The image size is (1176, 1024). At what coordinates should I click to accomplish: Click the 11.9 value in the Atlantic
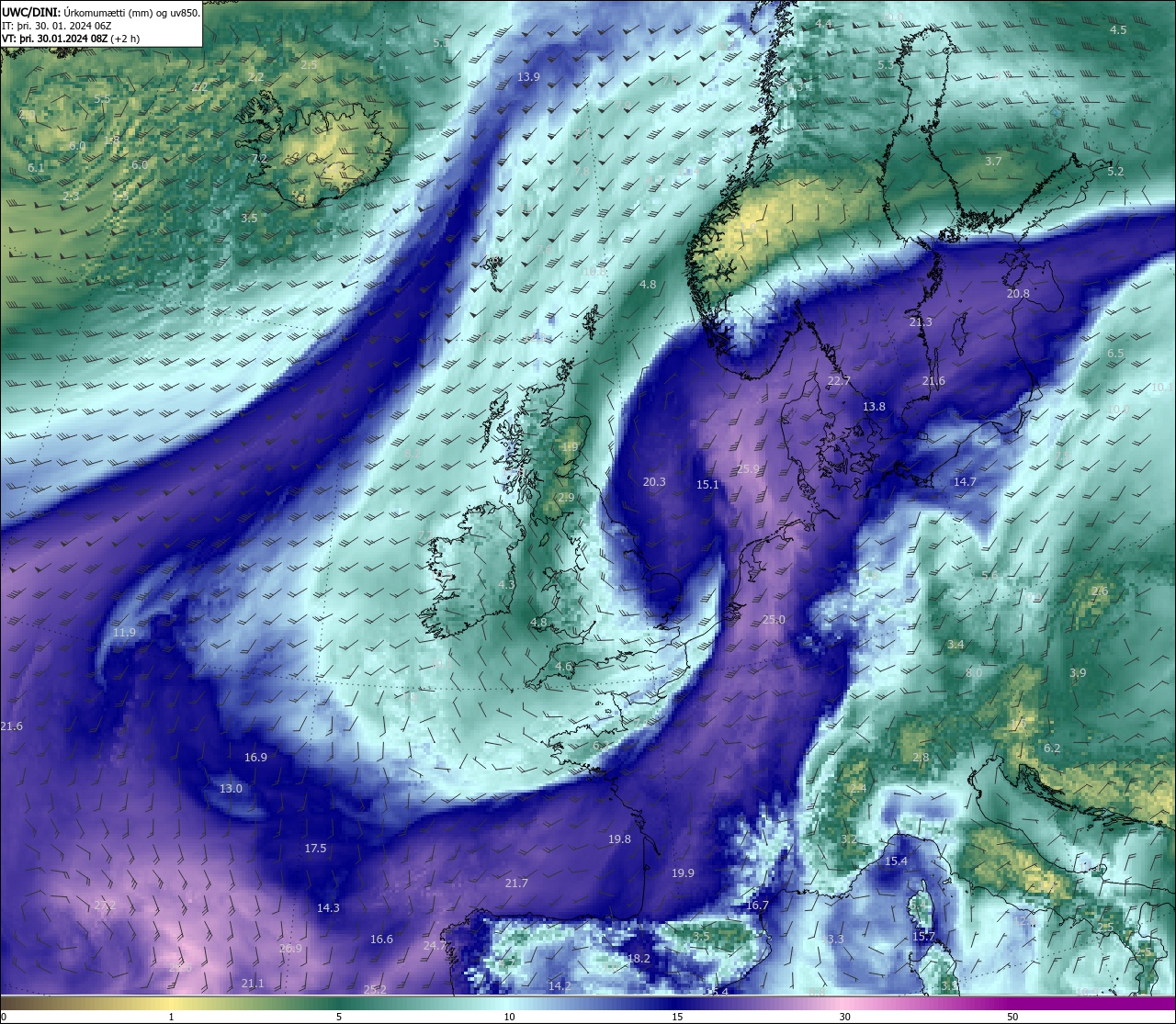pyautogui.click(x=124, y=633)
